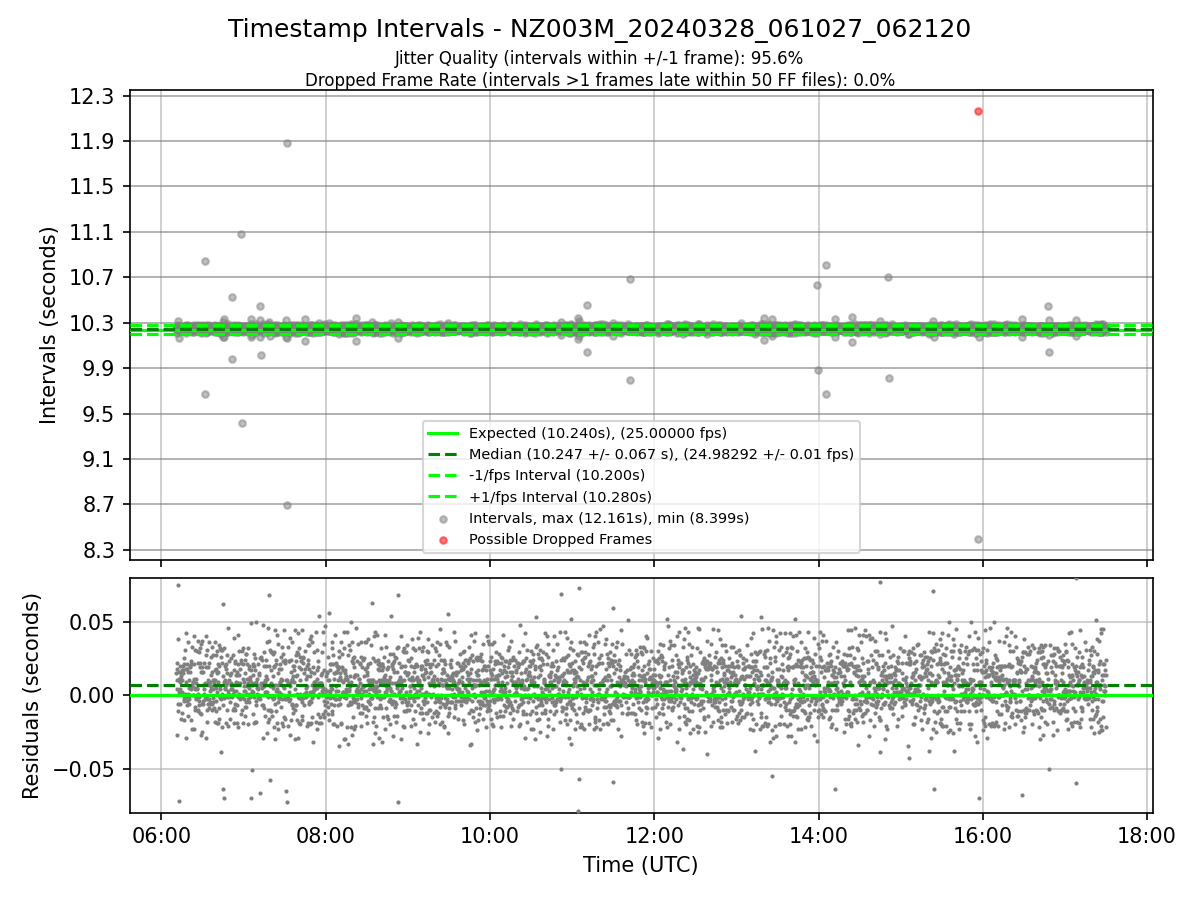The height and width of the screenshot is (900, 1200).
Task: Click the "Jitter Quality" 95.6% subtitle line
Action: pyautogui.click(x=599, y=59)
